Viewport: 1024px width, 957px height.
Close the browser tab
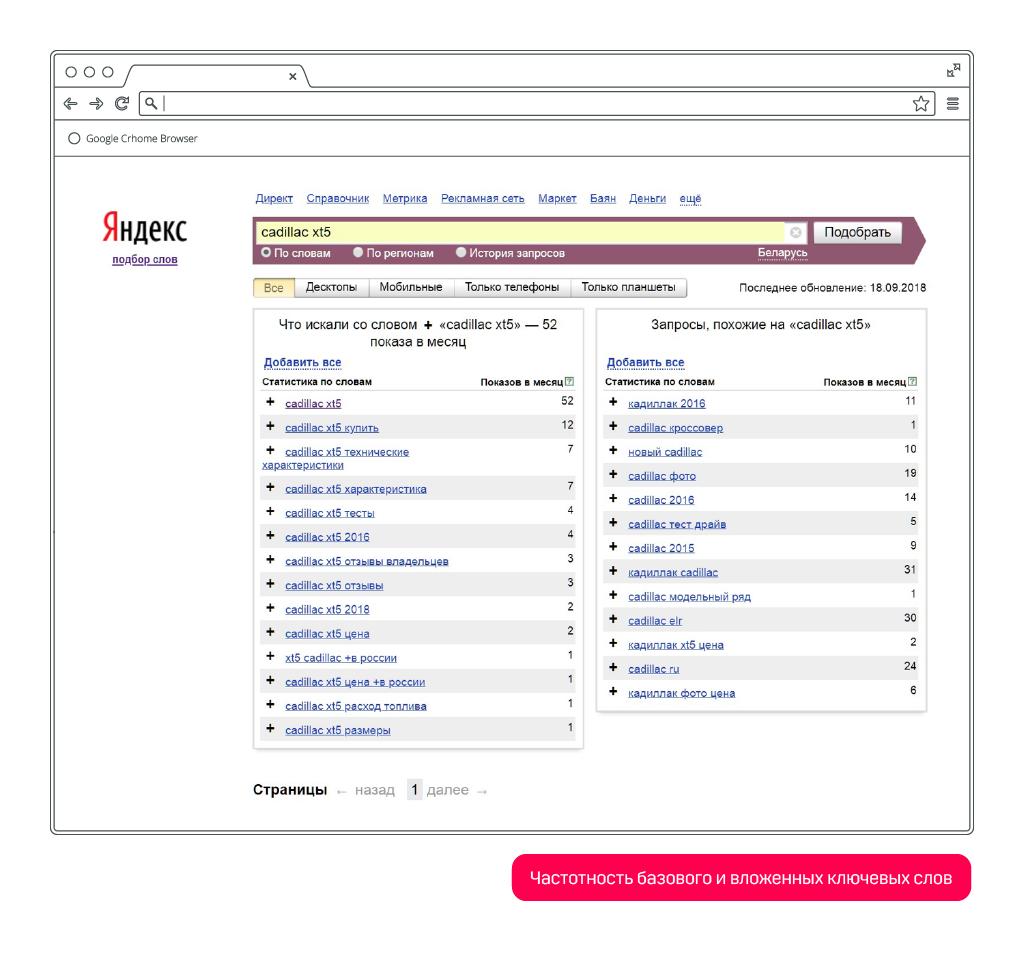(x=292, y=76)
